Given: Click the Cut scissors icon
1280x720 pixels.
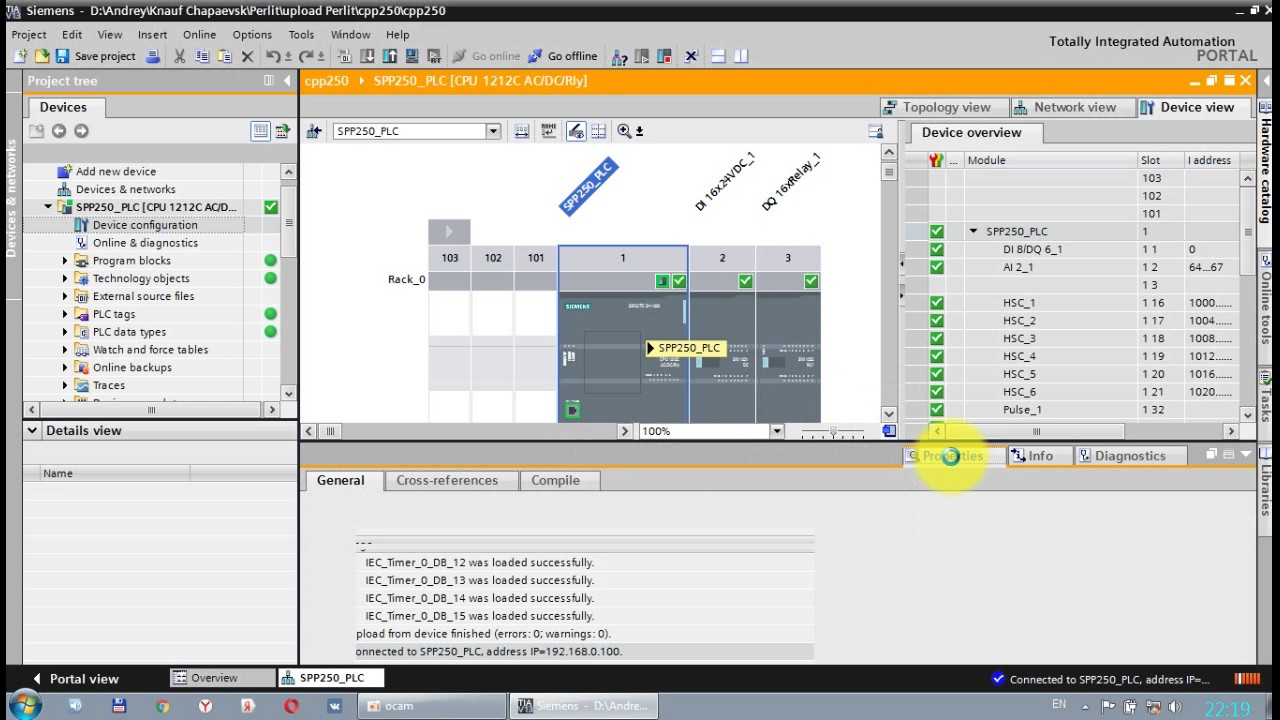Looking at the screenshot, I should coord(179,57).
